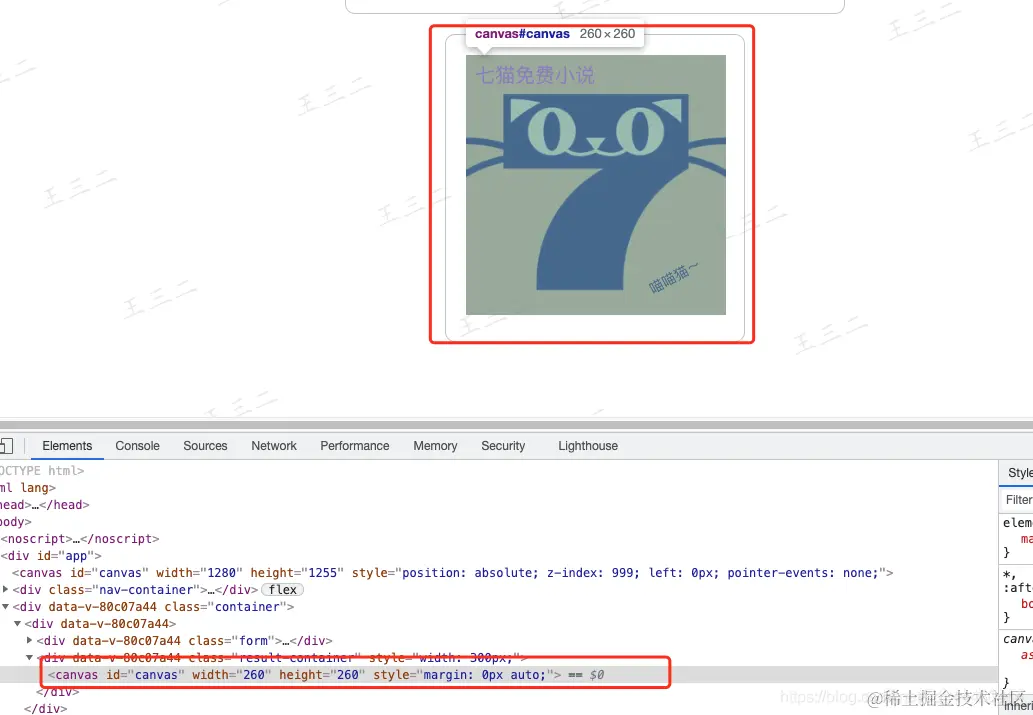Click the cat number 7 canvas image
The height and width of the screenshot is (715, 1033).
[596, 185]
